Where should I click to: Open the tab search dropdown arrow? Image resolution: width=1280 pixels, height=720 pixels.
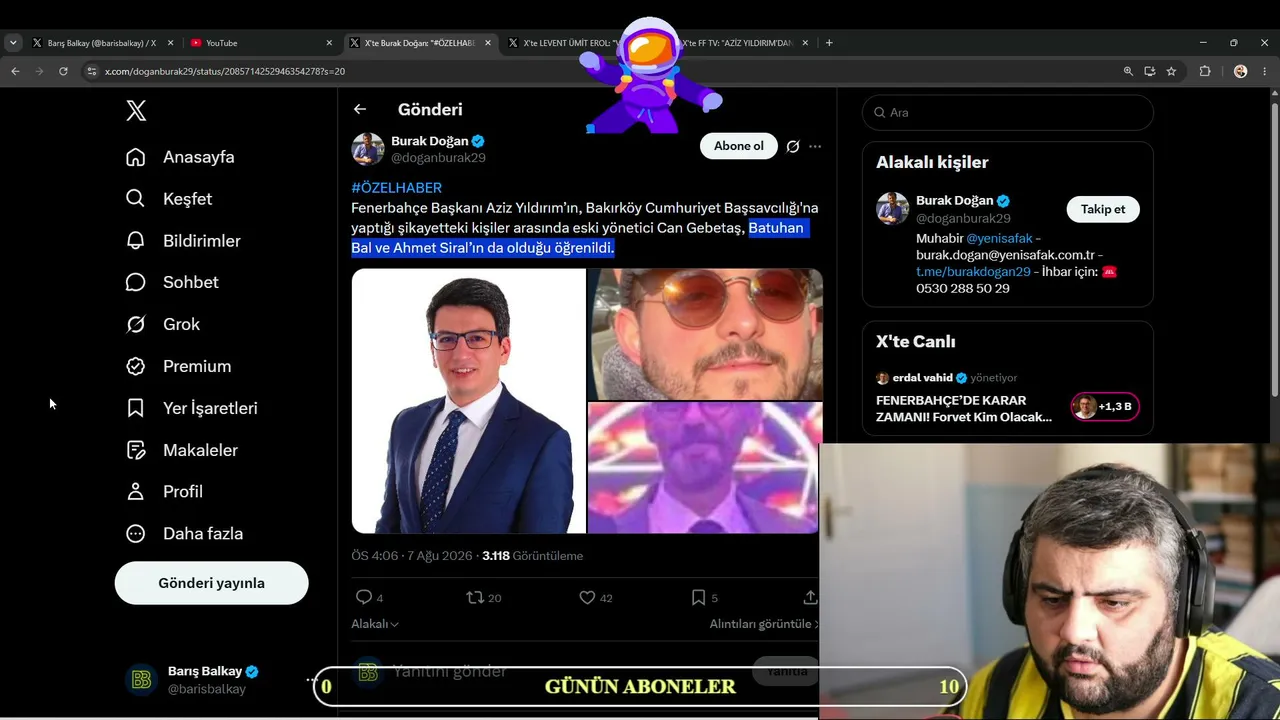coord(13,43)
